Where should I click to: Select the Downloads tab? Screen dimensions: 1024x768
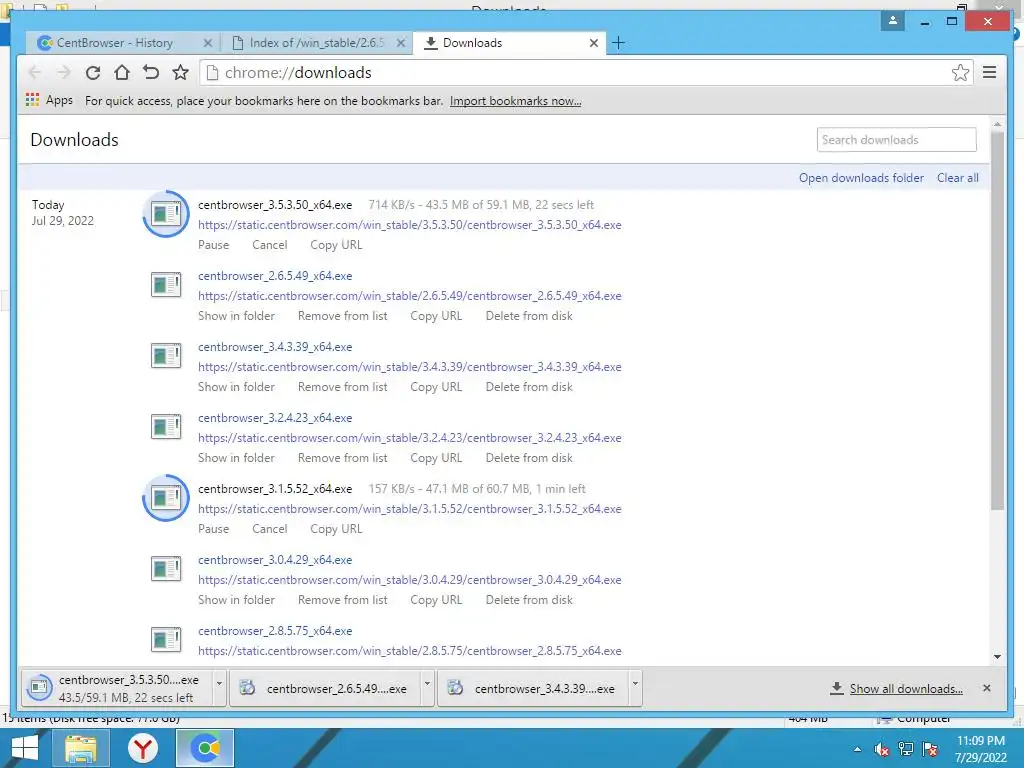point(509,43)
